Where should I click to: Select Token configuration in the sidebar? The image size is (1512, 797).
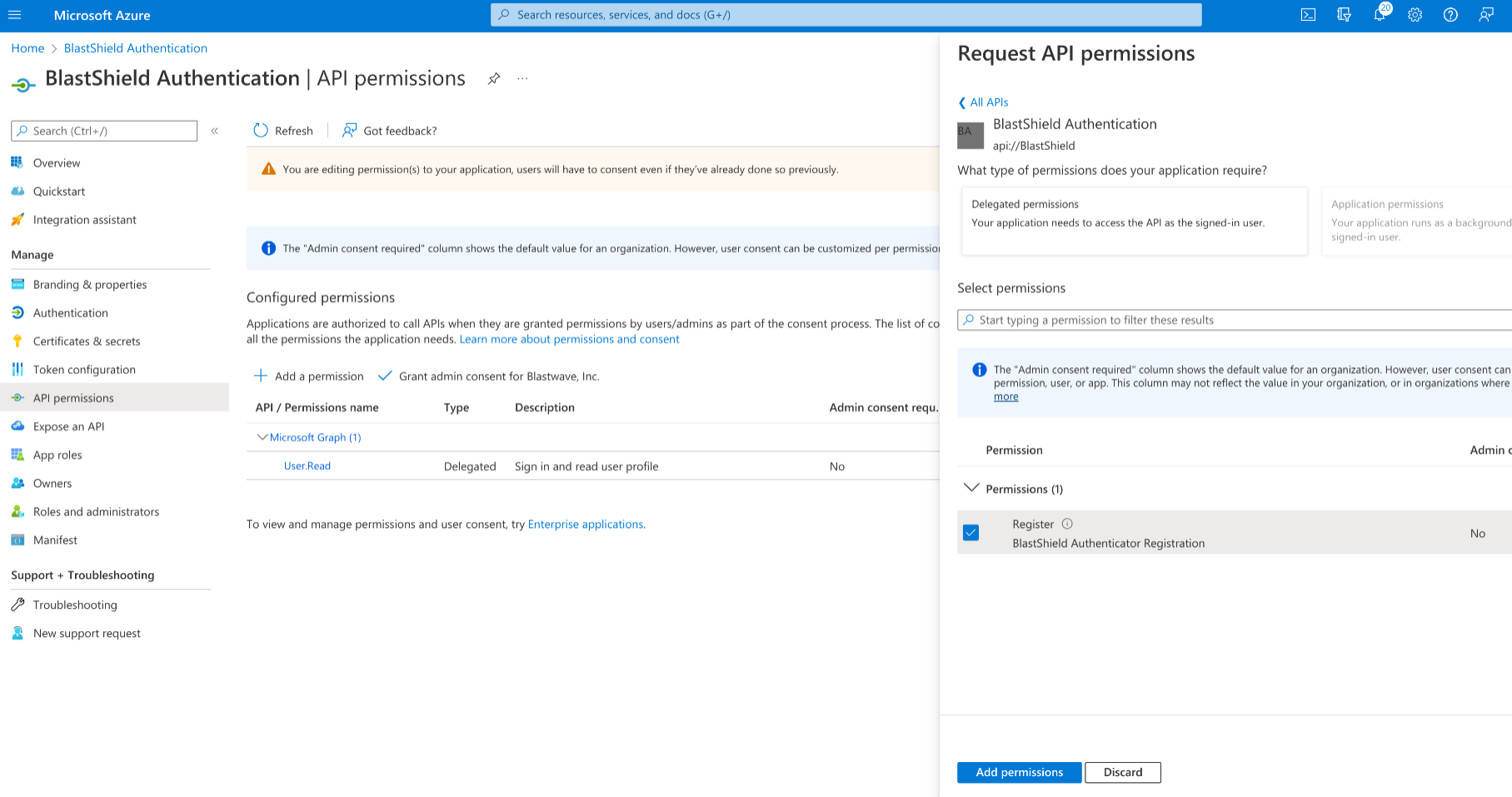[x=84, y=369]
